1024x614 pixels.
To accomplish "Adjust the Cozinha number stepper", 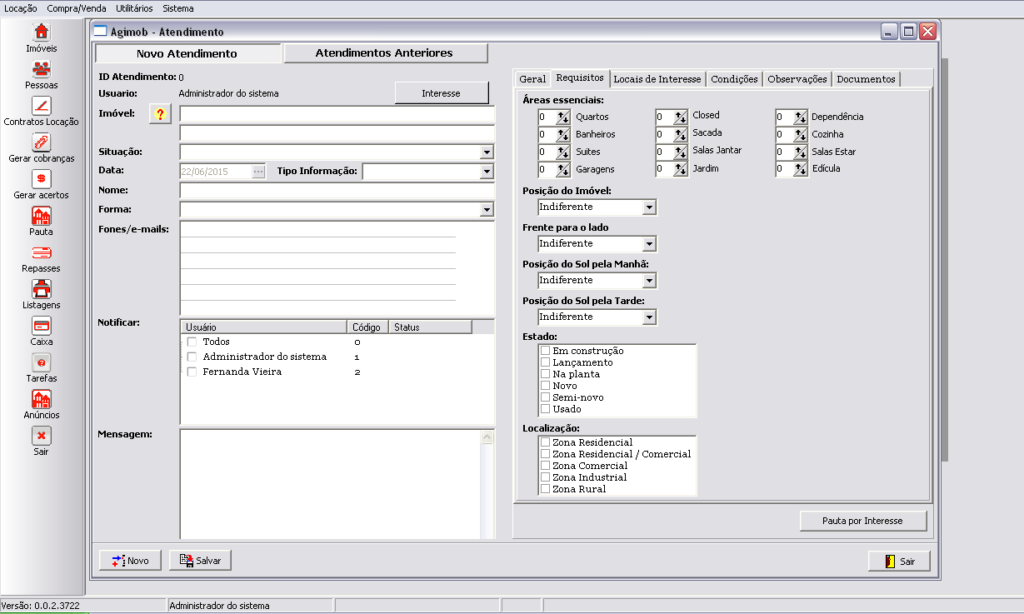I will [801, 135].
